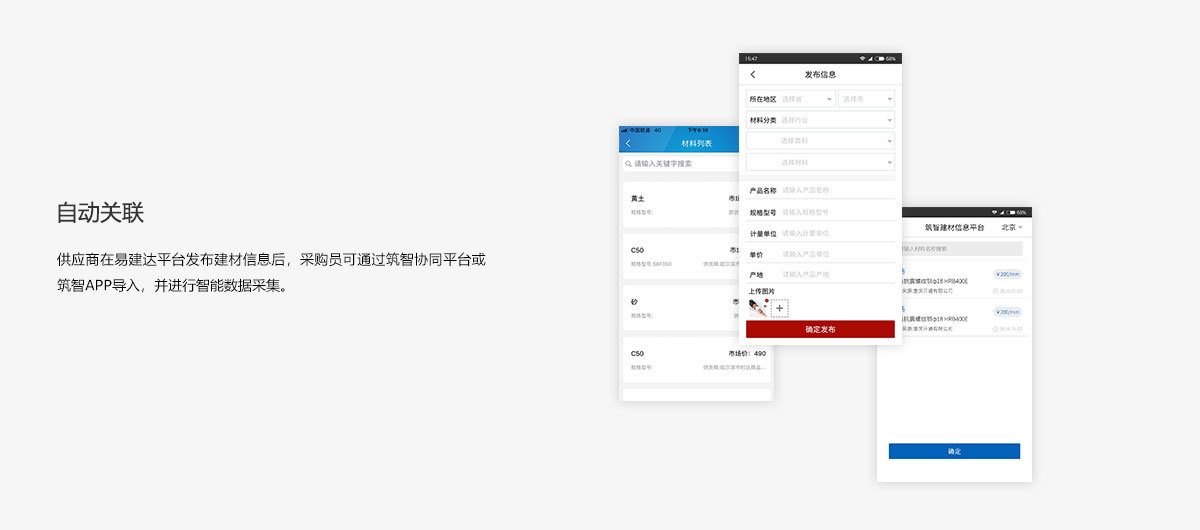The height and width of the screenshot is (530, 1200).
Task: Open the 北京 city selector
Action: (x=1012, y=228)
